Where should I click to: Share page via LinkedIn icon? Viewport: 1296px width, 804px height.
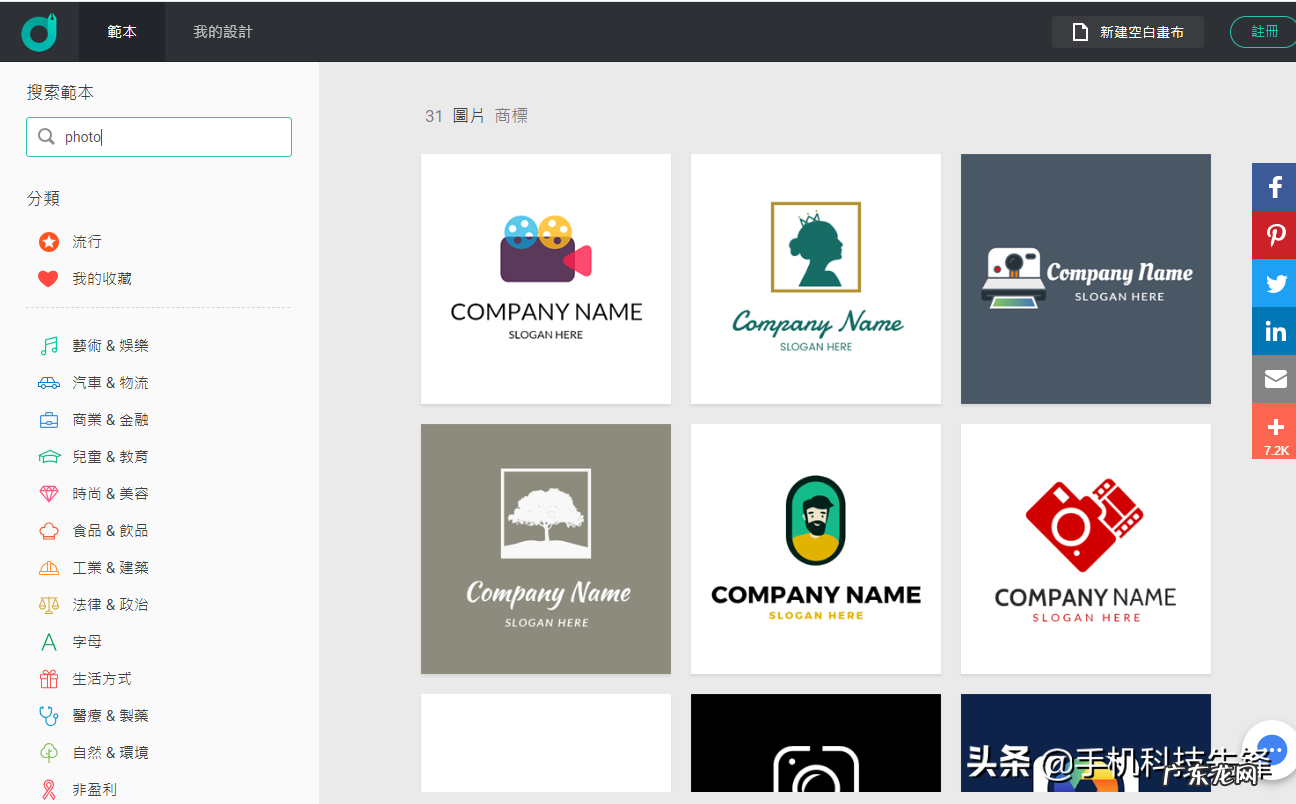point(1274,331)
